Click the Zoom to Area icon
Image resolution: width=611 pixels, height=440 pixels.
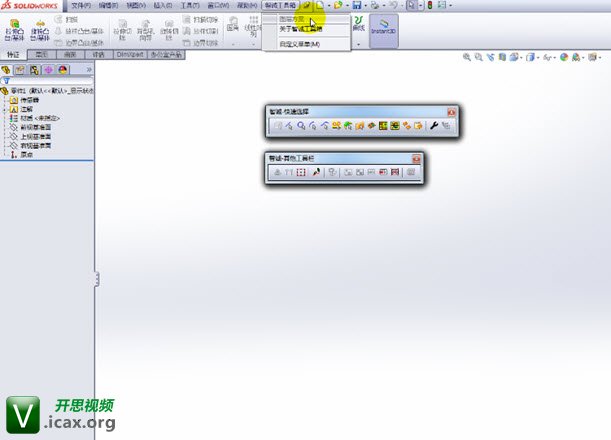[x=479, y=57]
